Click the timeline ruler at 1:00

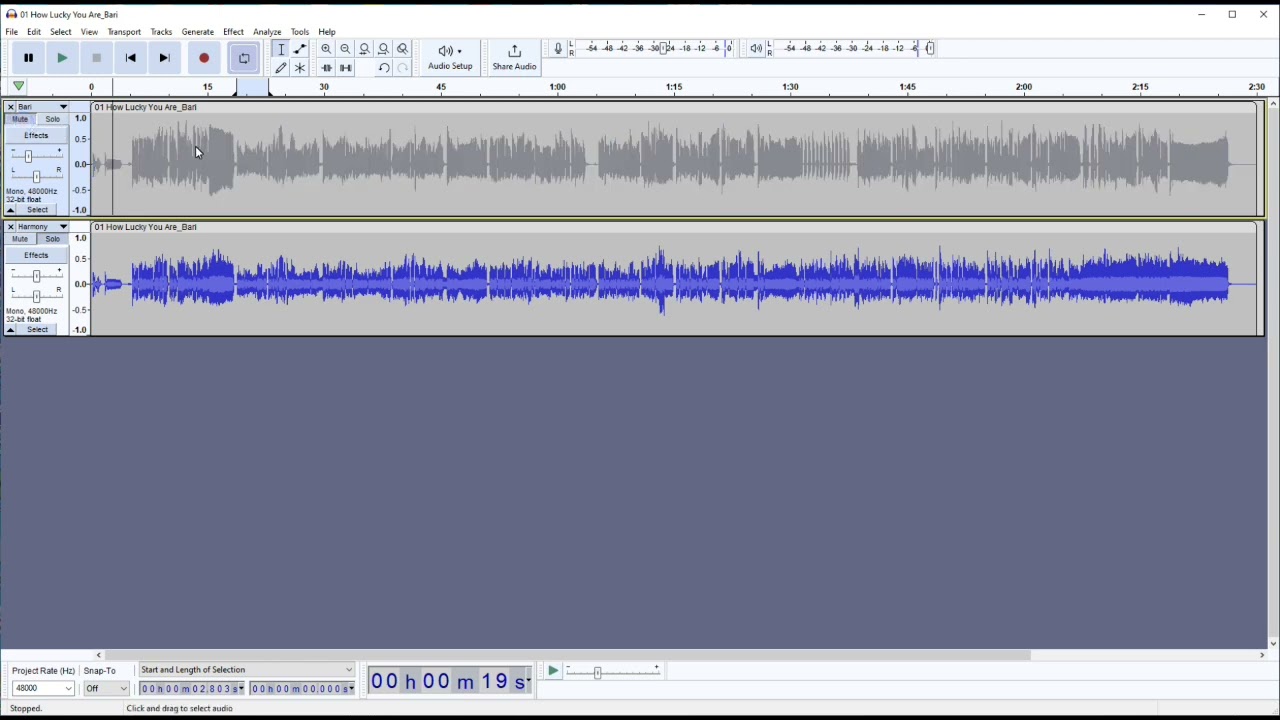click(x=558, y=88)
